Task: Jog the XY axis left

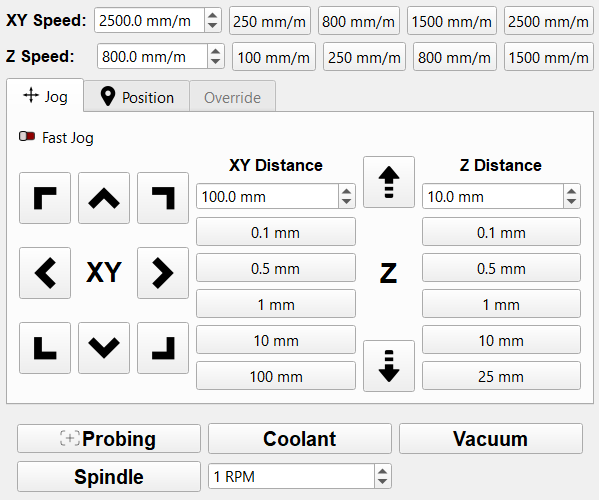Action: (45, 273)
